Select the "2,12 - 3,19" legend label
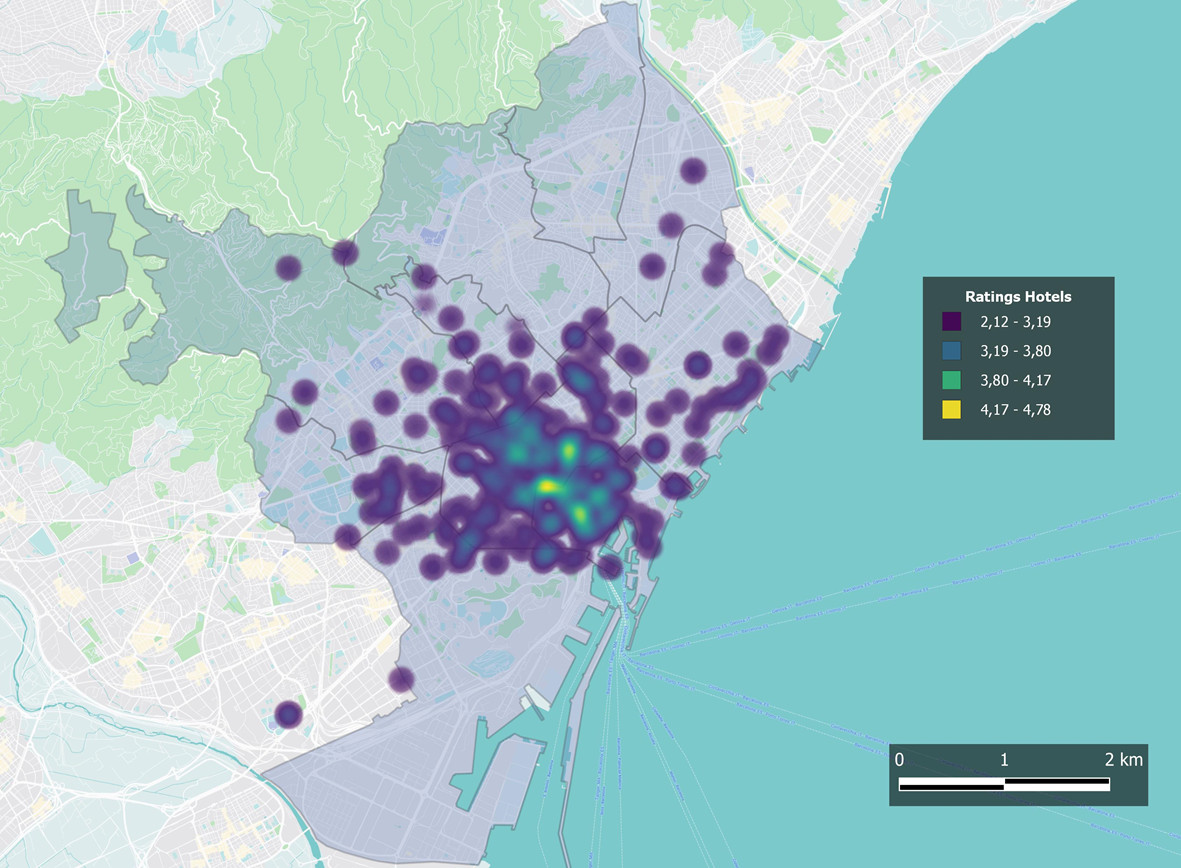Screen dimensions: 1181x868 tap(1015, 322)
